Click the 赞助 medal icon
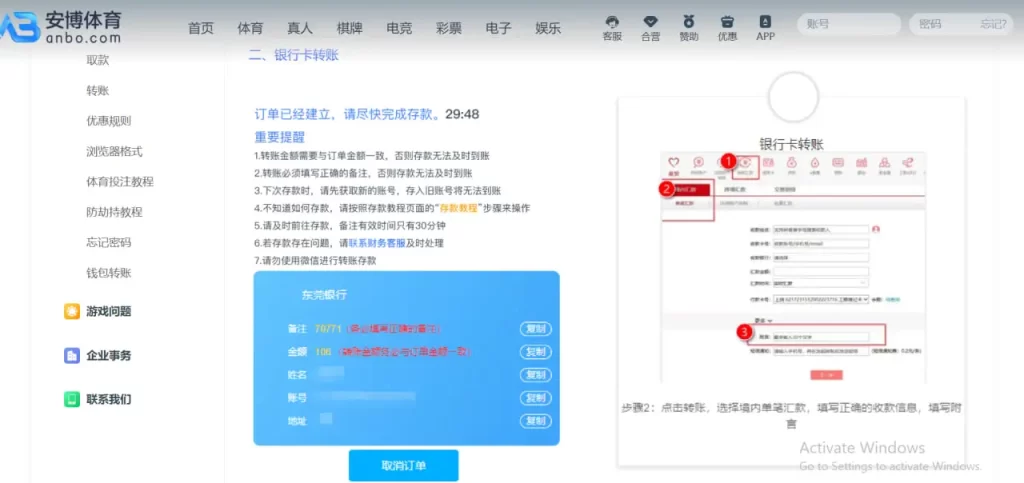Viewport: 1024px width, 483px height. [689, 22]
